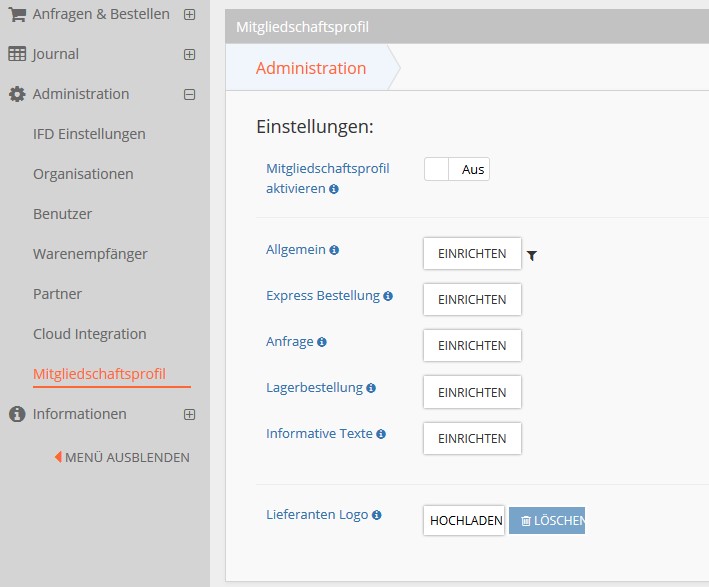Click info icon after Mitgliedschaftsprofil aktivieren
Screen dimensions: 709x587
point(334,189)
